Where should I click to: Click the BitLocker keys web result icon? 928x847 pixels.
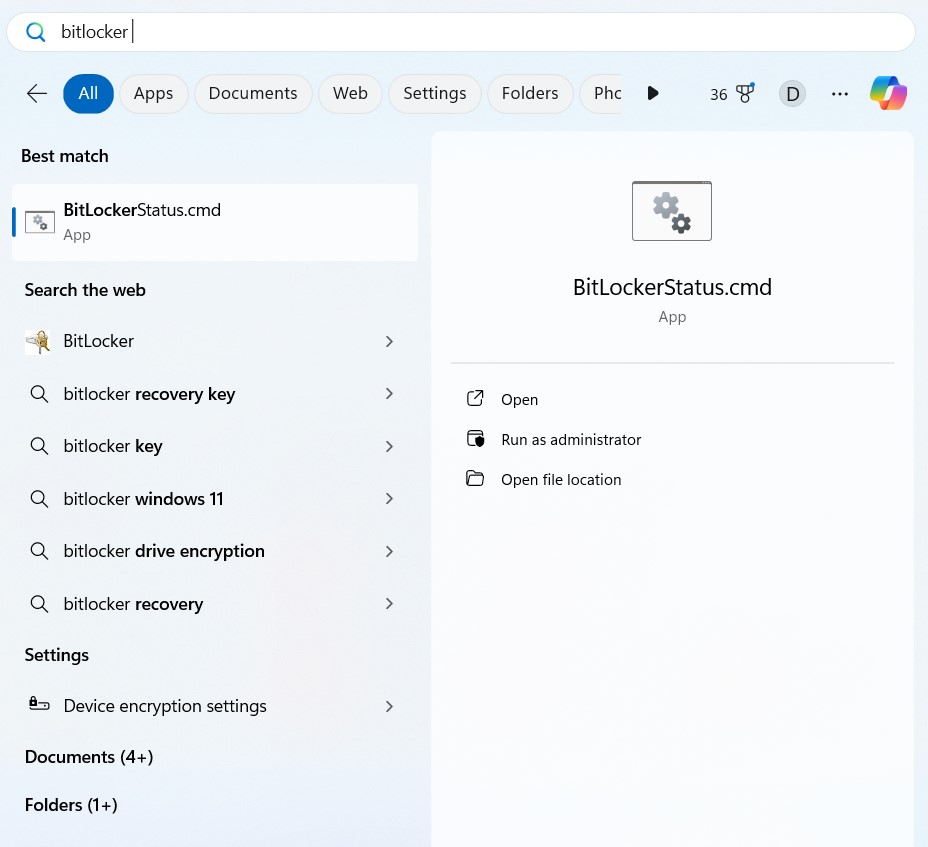coord(38,342)
